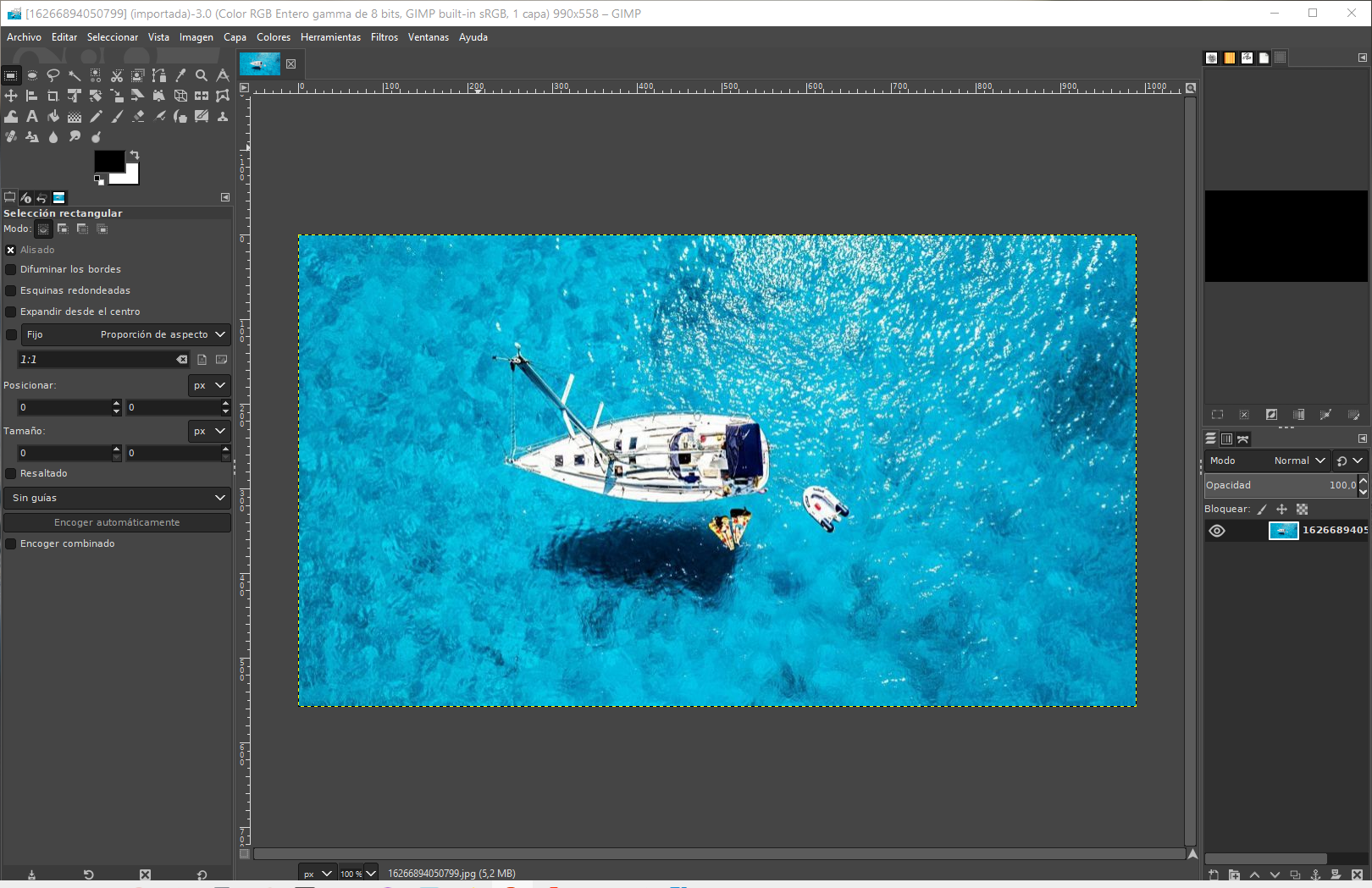Open the Filtros menu

384,37
